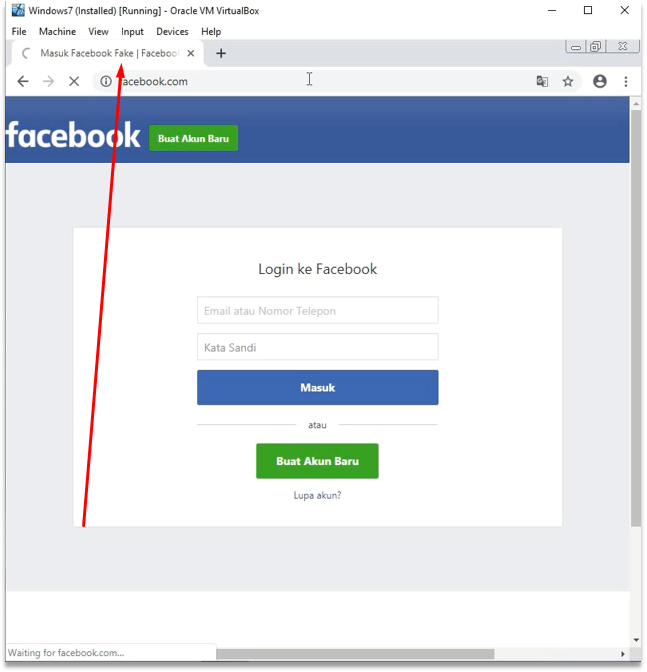The image size is (647, 672).
Task: Click the vertical scrollbar down arrow
Action: (636, 640)
